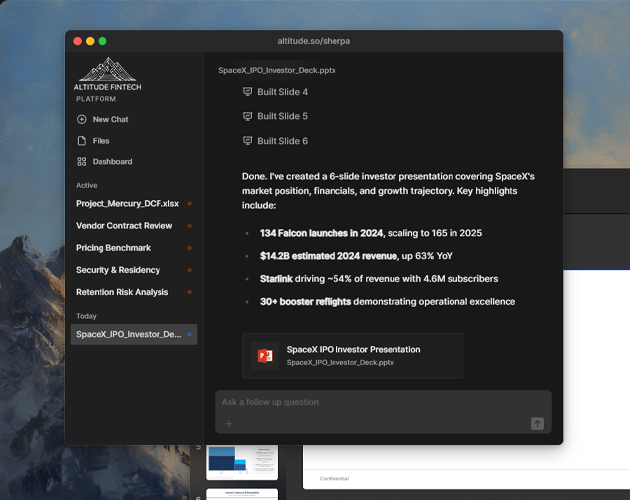630x500 pixels.
Task: Click the New Chat plus icon
Action: click(x=82, y=119)
